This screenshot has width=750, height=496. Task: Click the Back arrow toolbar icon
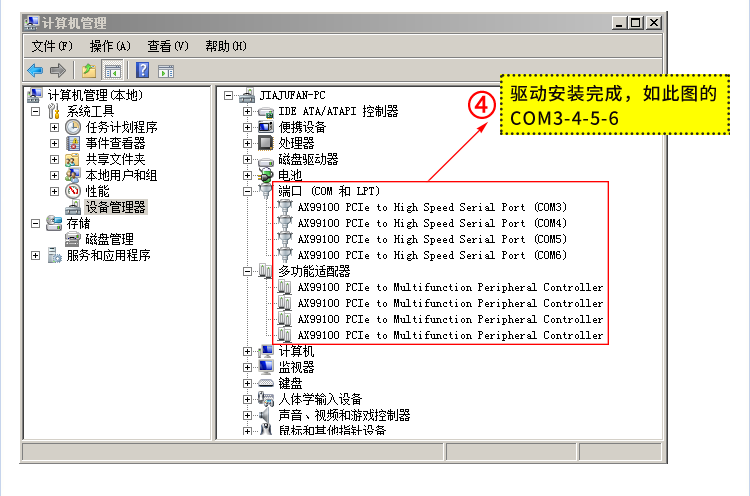tap(35, 71)
